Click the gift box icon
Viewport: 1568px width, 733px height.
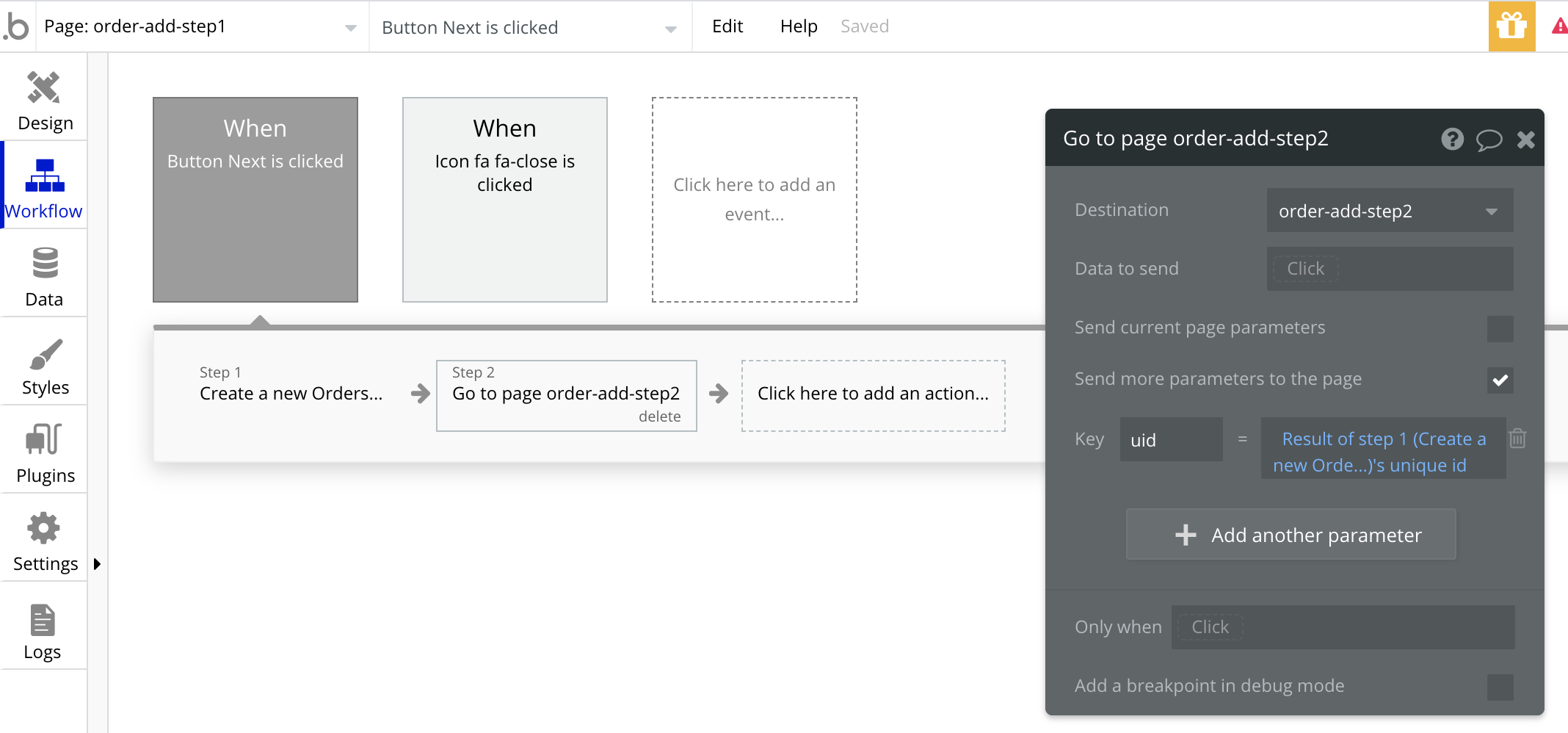[1511, 27]
